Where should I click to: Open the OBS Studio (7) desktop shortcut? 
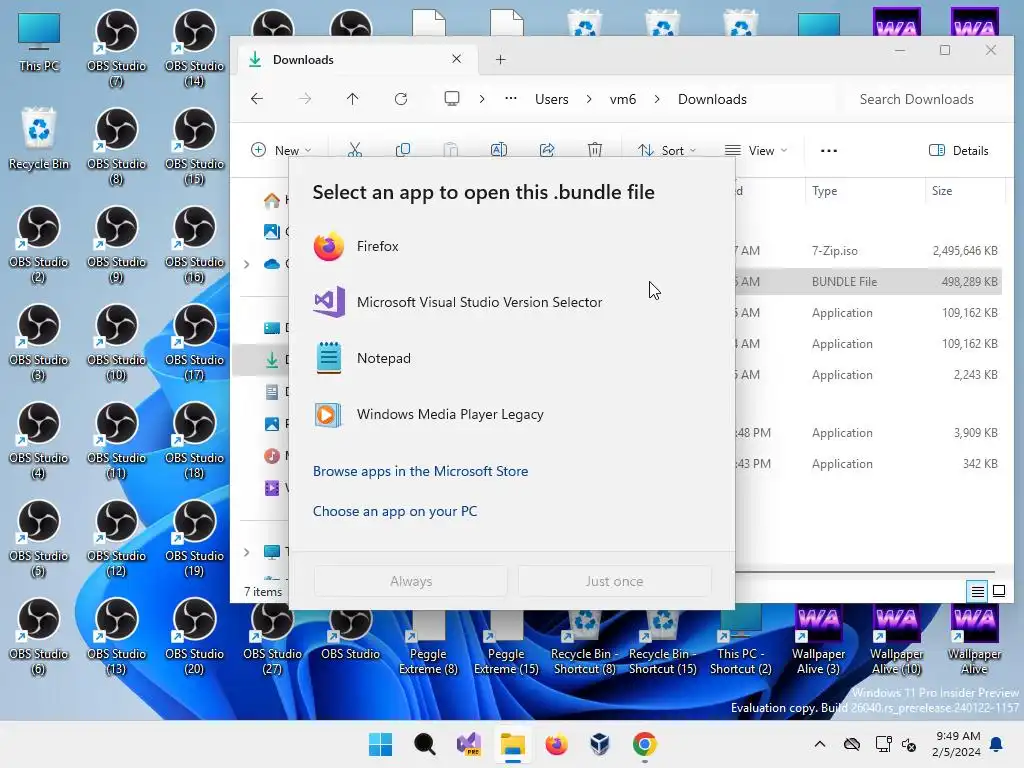point(116,48)
